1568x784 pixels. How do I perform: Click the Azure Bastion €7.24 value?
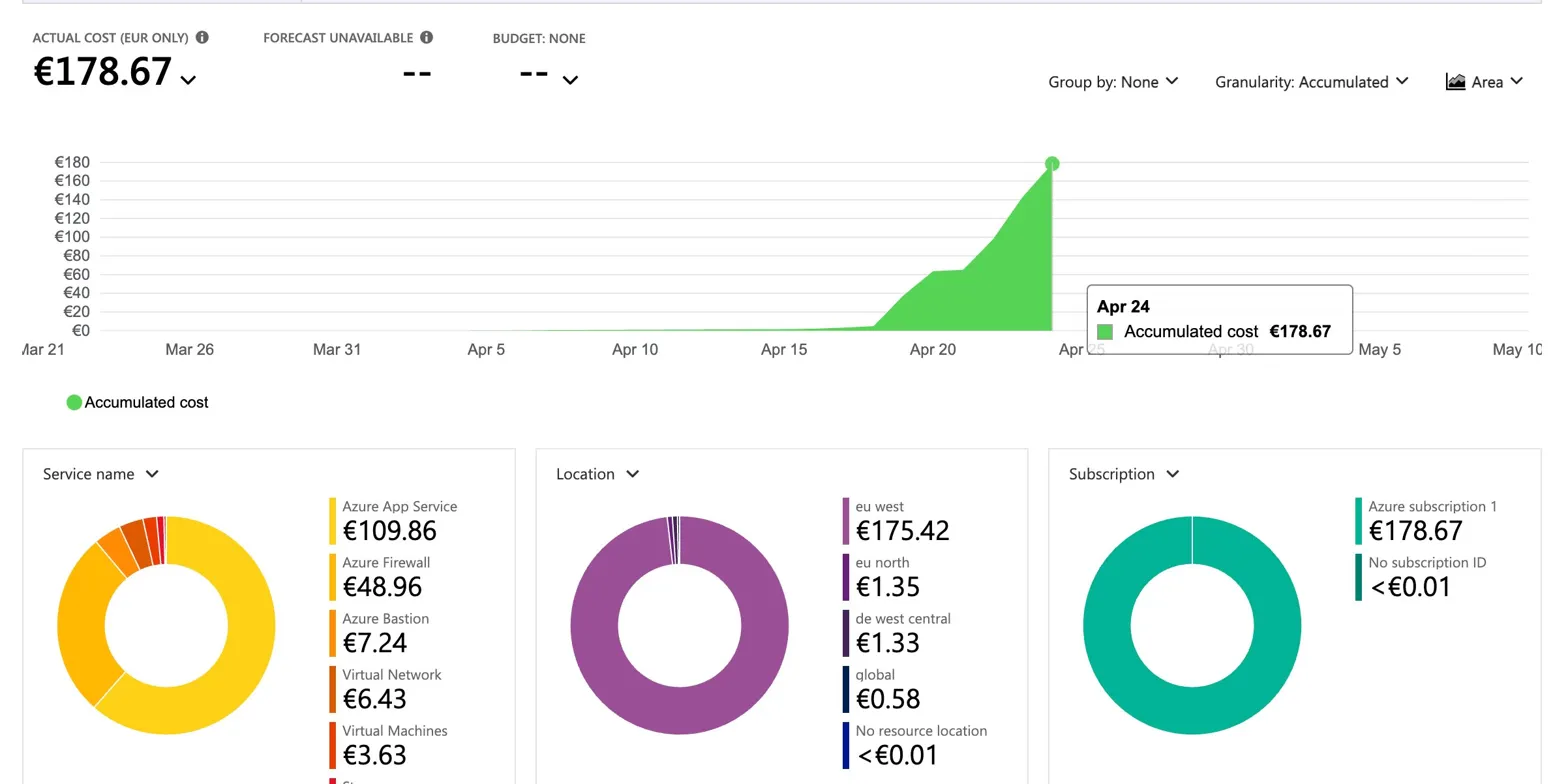point(375,643)
